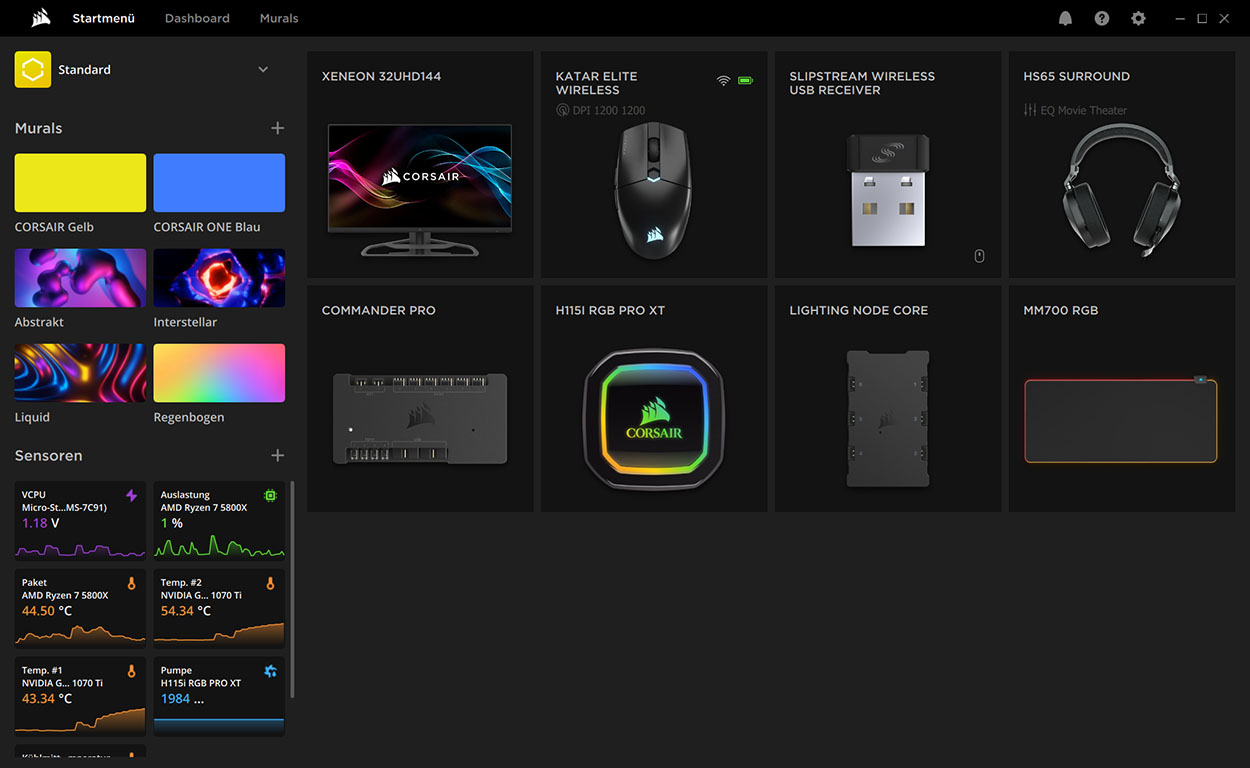Open the COMMANDER PRO device card
This screenshot has width=1250, height=768.
tap(420, 399)
